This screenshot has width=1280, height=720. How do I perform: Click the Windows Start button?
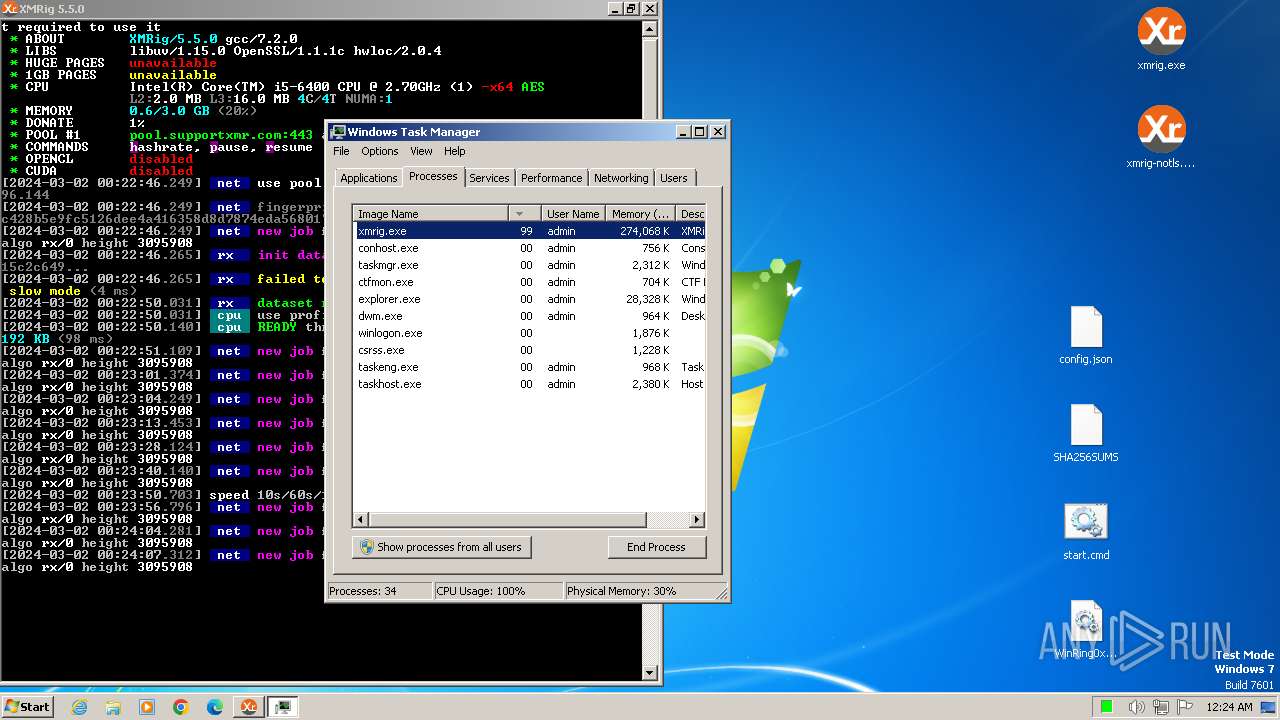click(27, 707)
